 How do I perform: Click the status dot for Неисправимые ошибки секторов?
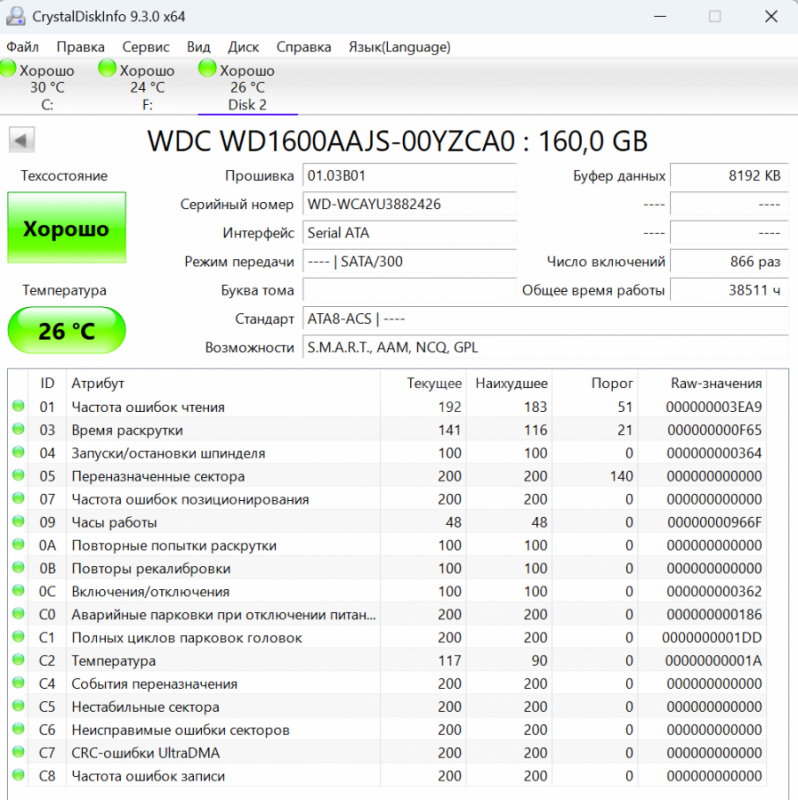[18, 729]
